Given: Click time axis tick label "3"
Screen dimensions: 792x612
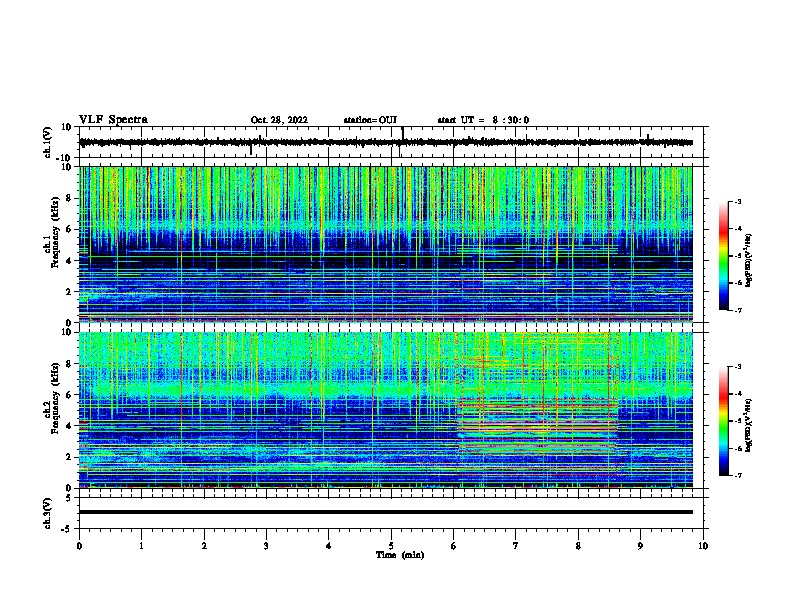Looking at the screenshot, I should pos(266,546).
